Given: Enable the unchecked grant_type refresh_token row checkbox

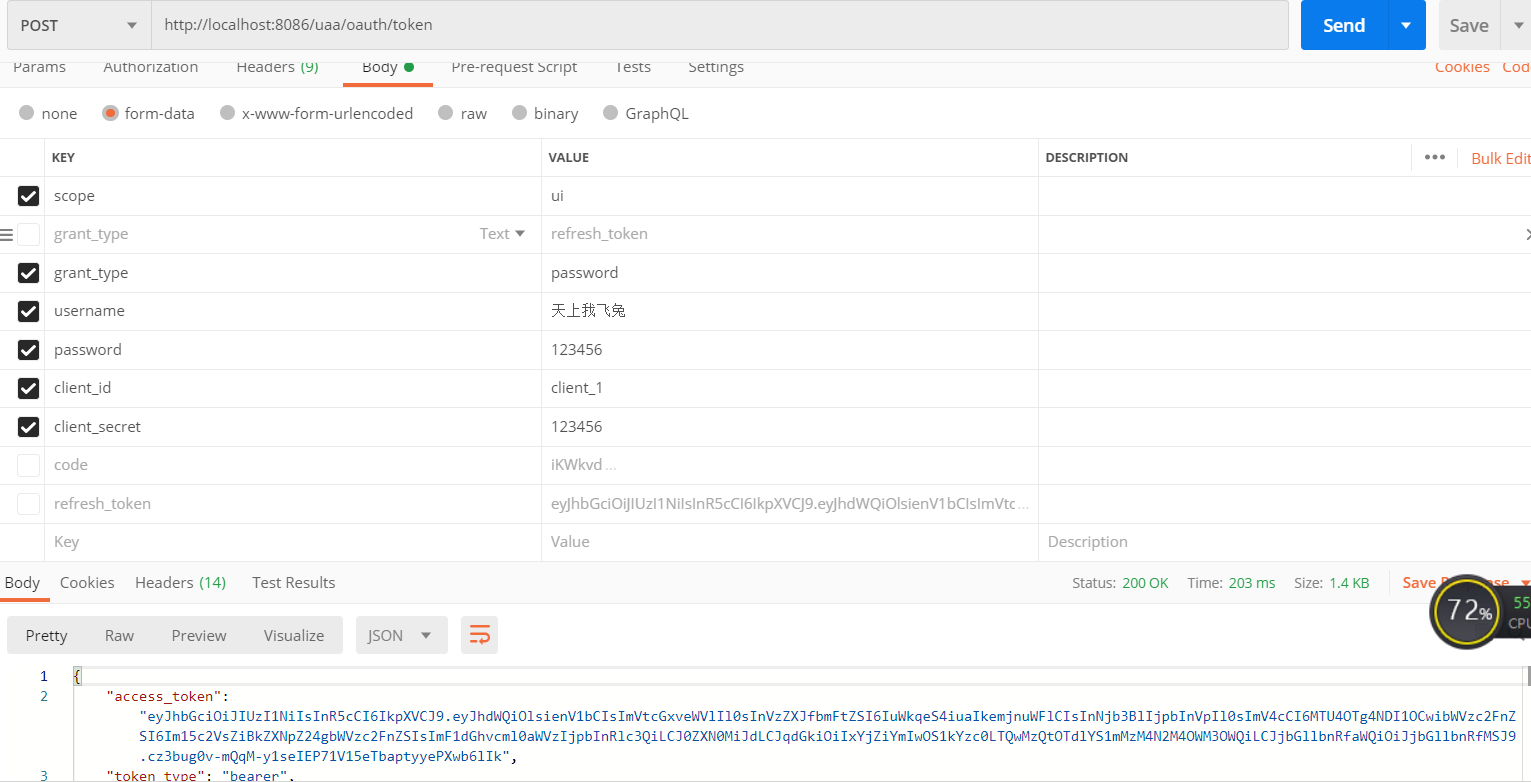Looking at the screenshot, I should pos(28,234).
